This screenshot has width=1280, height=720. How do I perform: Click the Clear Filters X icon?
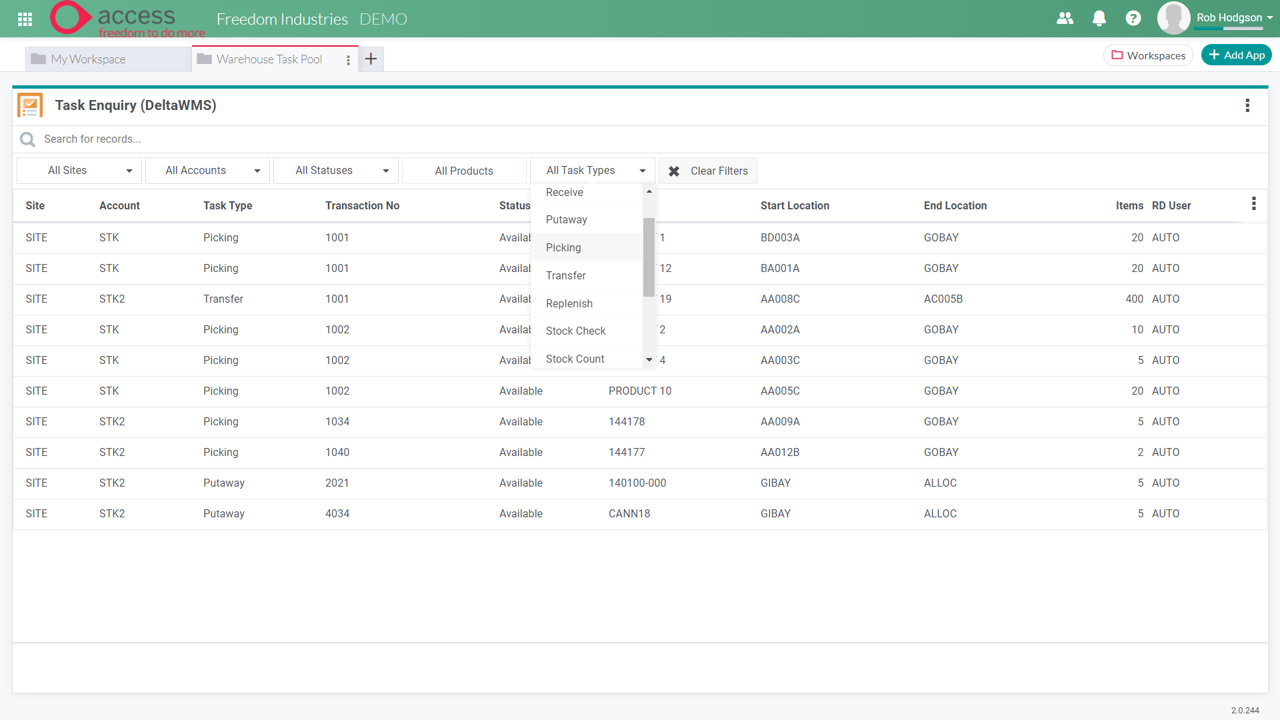click(x=672, y=170)
